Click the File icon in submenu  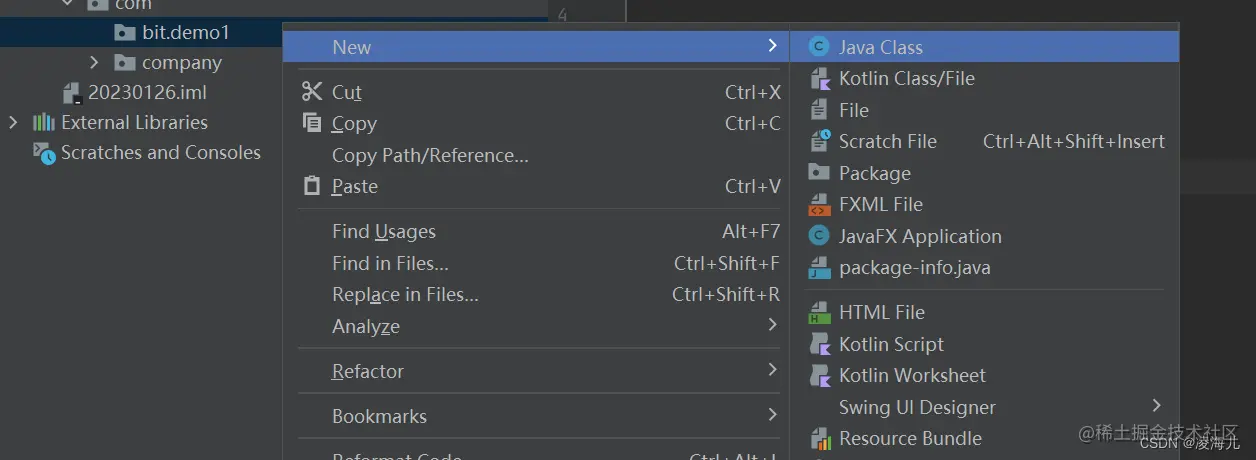coord(819,110)
